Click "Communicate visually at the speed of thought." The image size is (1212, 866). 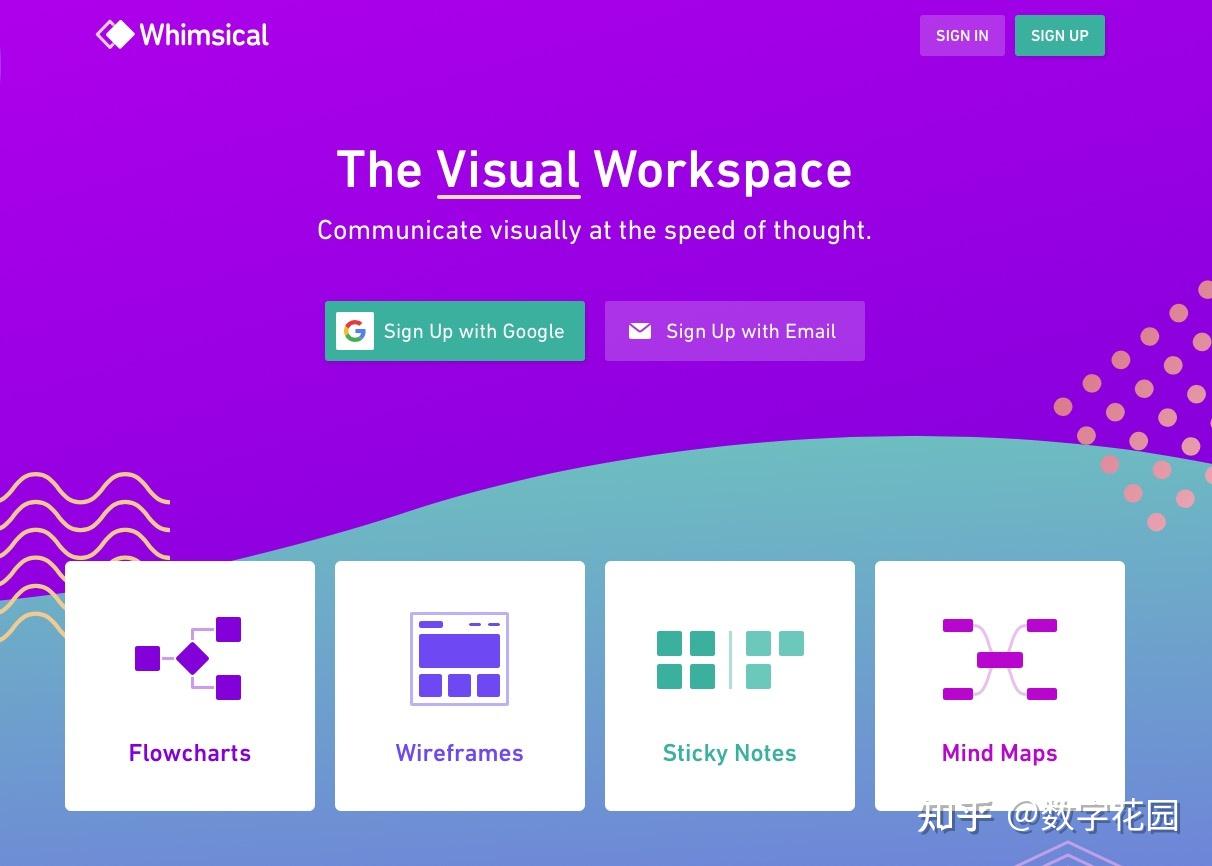tap(594, 231)
